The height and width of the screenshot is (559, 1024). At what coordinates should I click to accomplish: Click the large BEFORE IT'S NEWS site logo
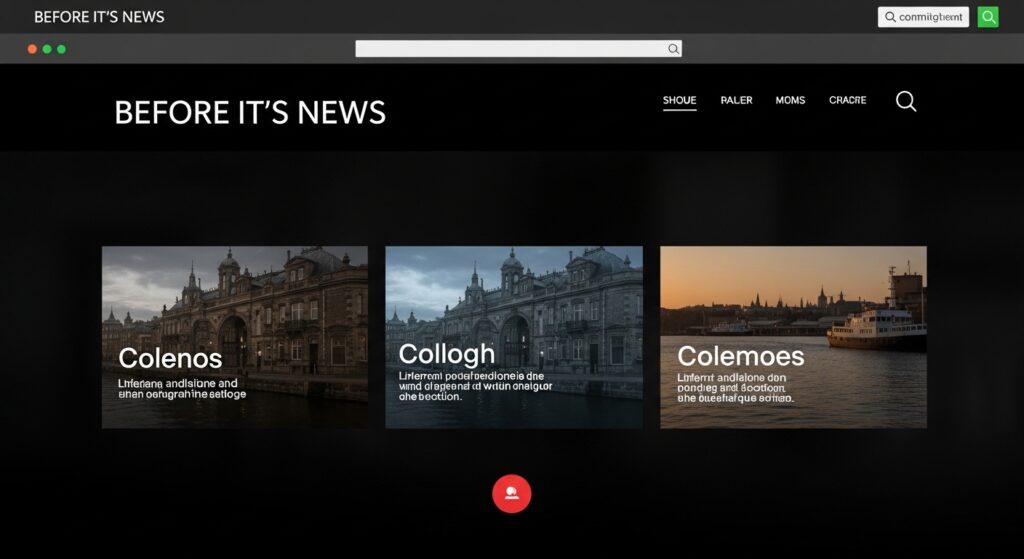(250, 112)
